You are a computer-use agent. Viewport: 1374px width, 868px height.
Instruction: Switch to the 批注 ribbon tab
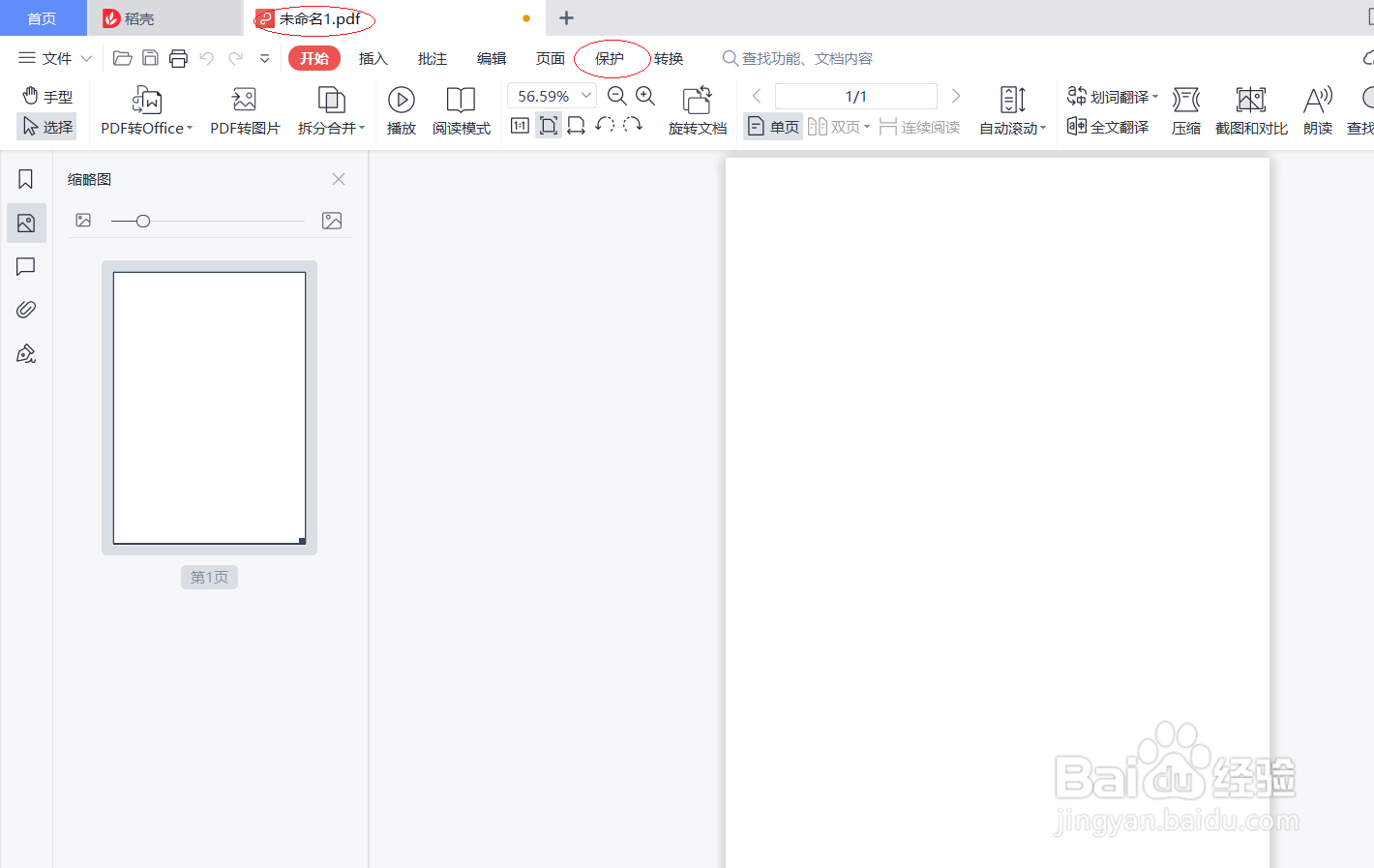tap(432, 58)
